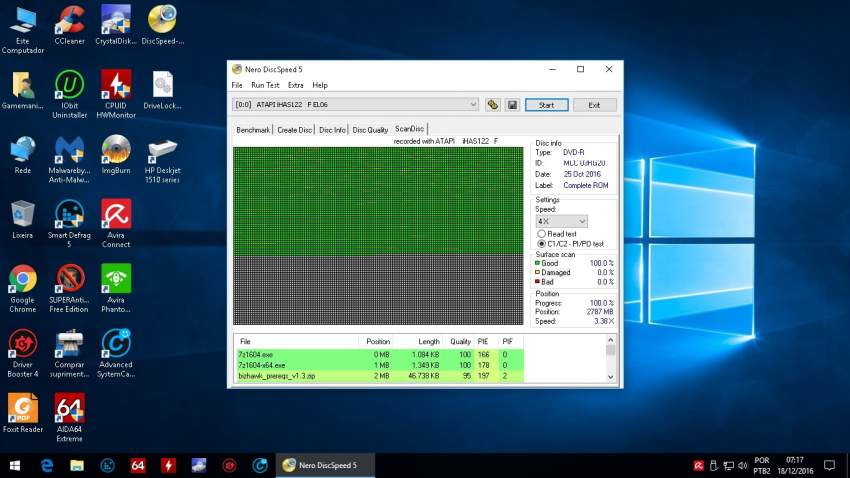Select Rede network desktop icon
The image size is (850, 478).
(23, 154)
